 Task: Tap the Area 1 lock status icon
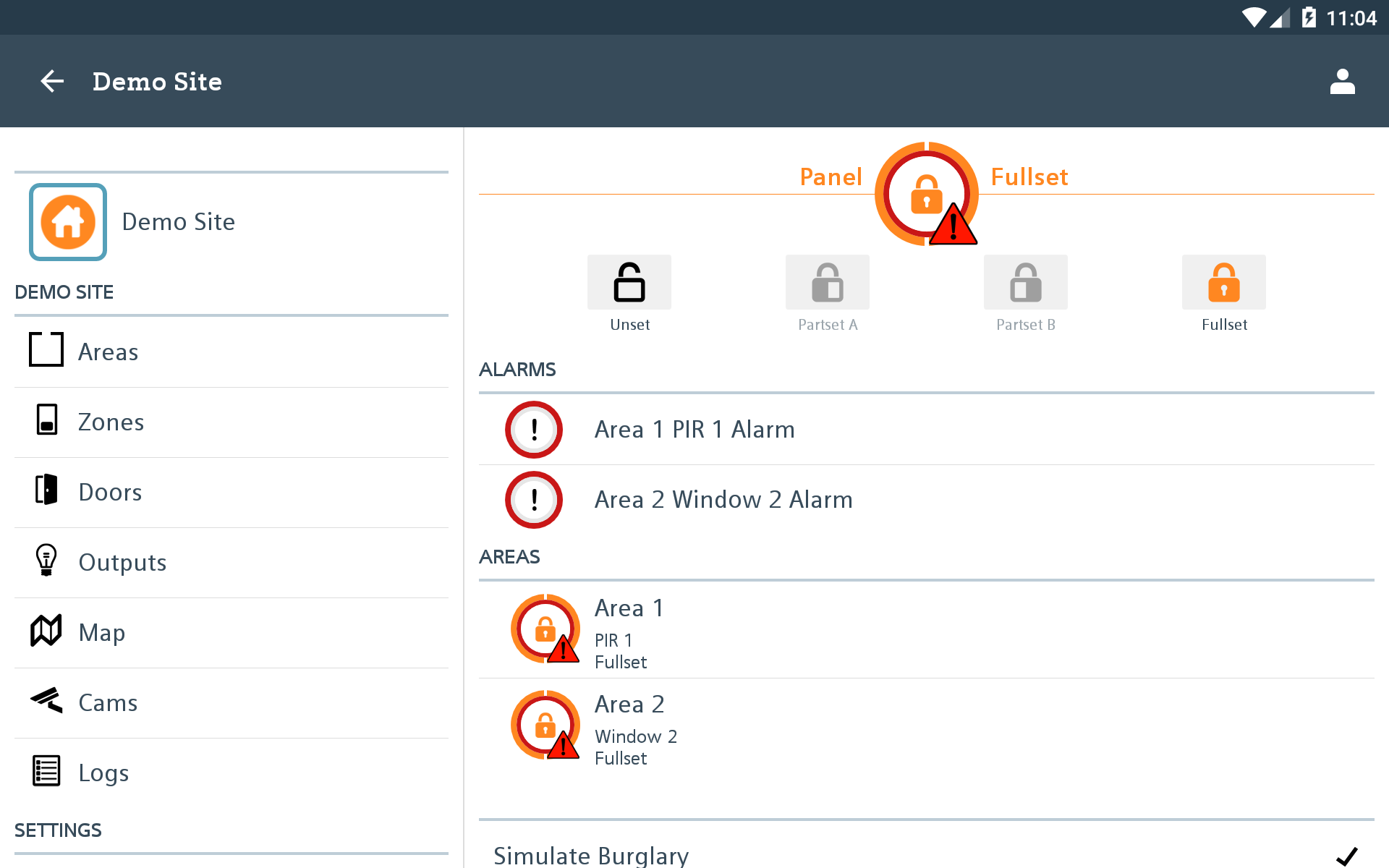point(545,629)
